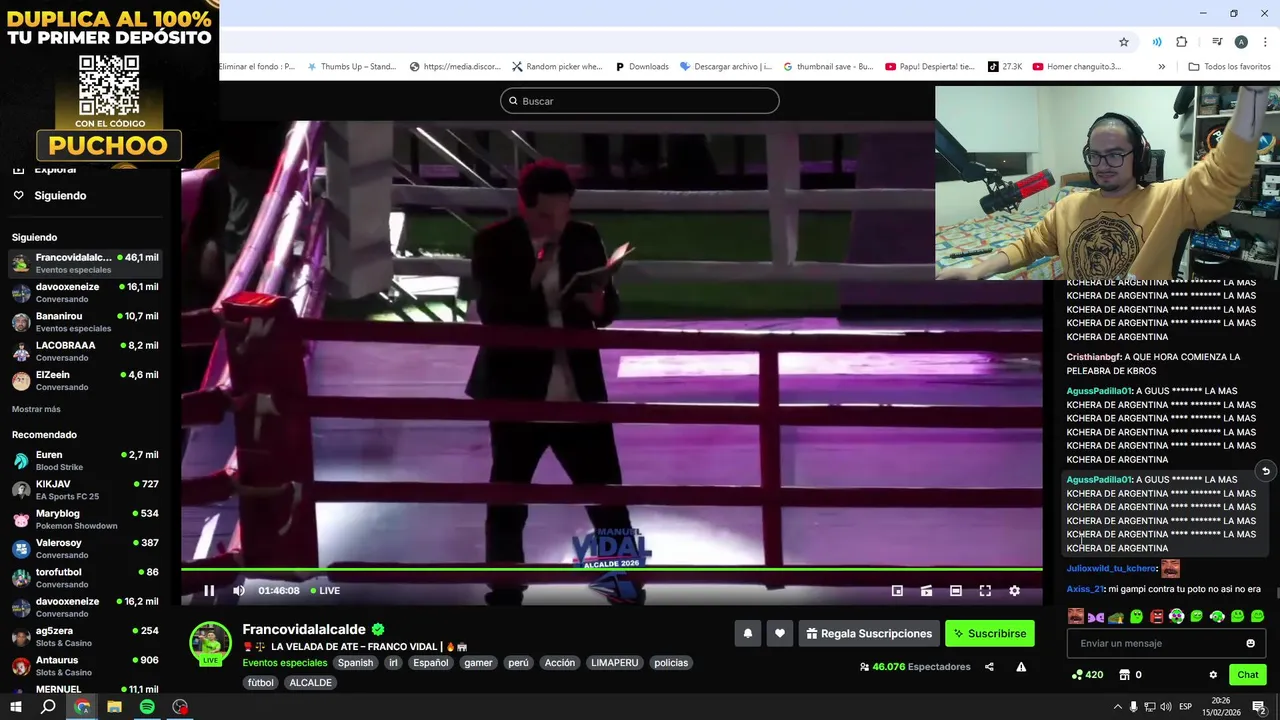Toggle theater mode in video player
1280x720 pixels.
pyautogui.click(x=956, y=591)
